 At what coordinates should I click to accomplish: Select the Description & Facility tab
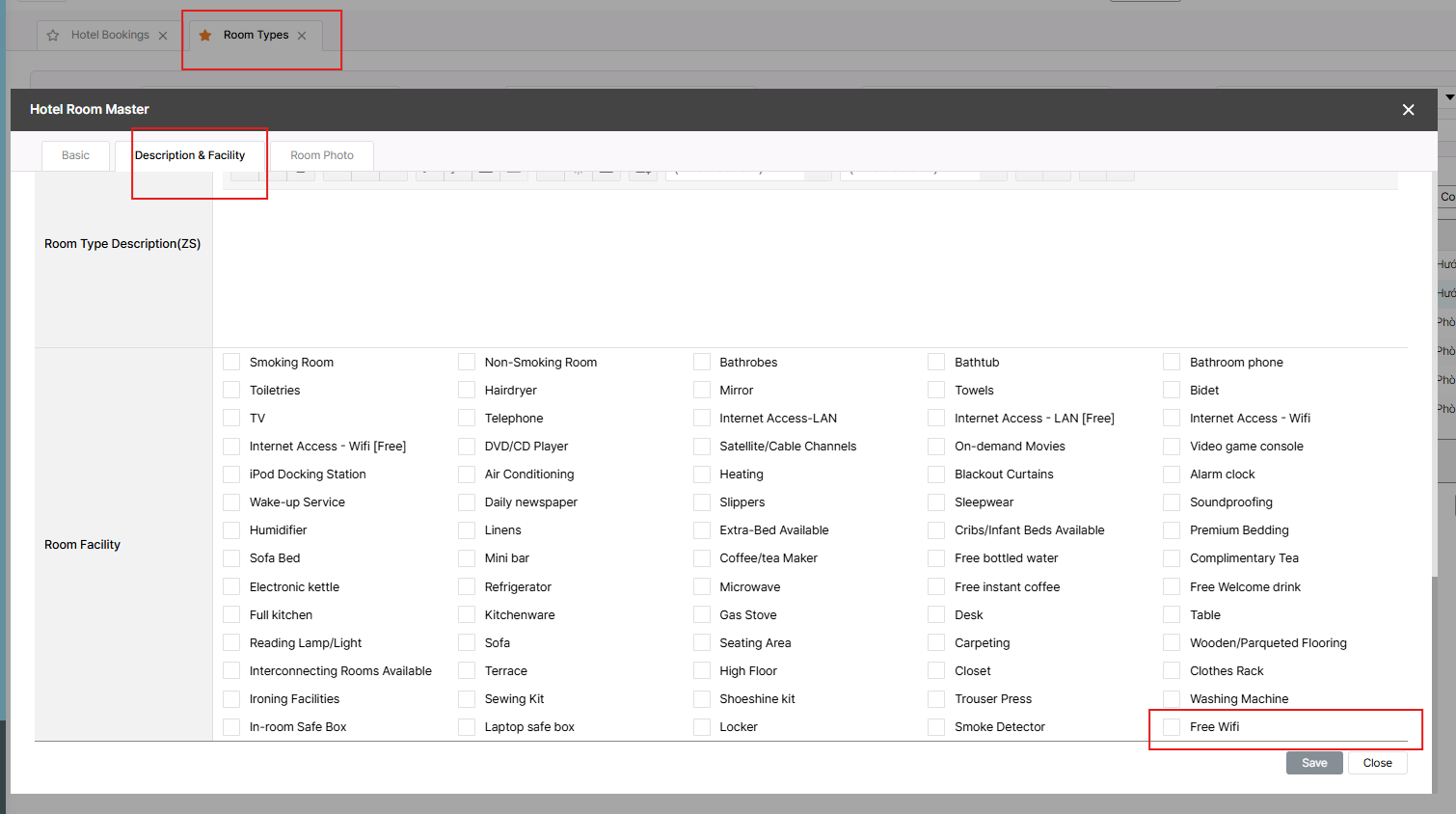tap(190, 155)
